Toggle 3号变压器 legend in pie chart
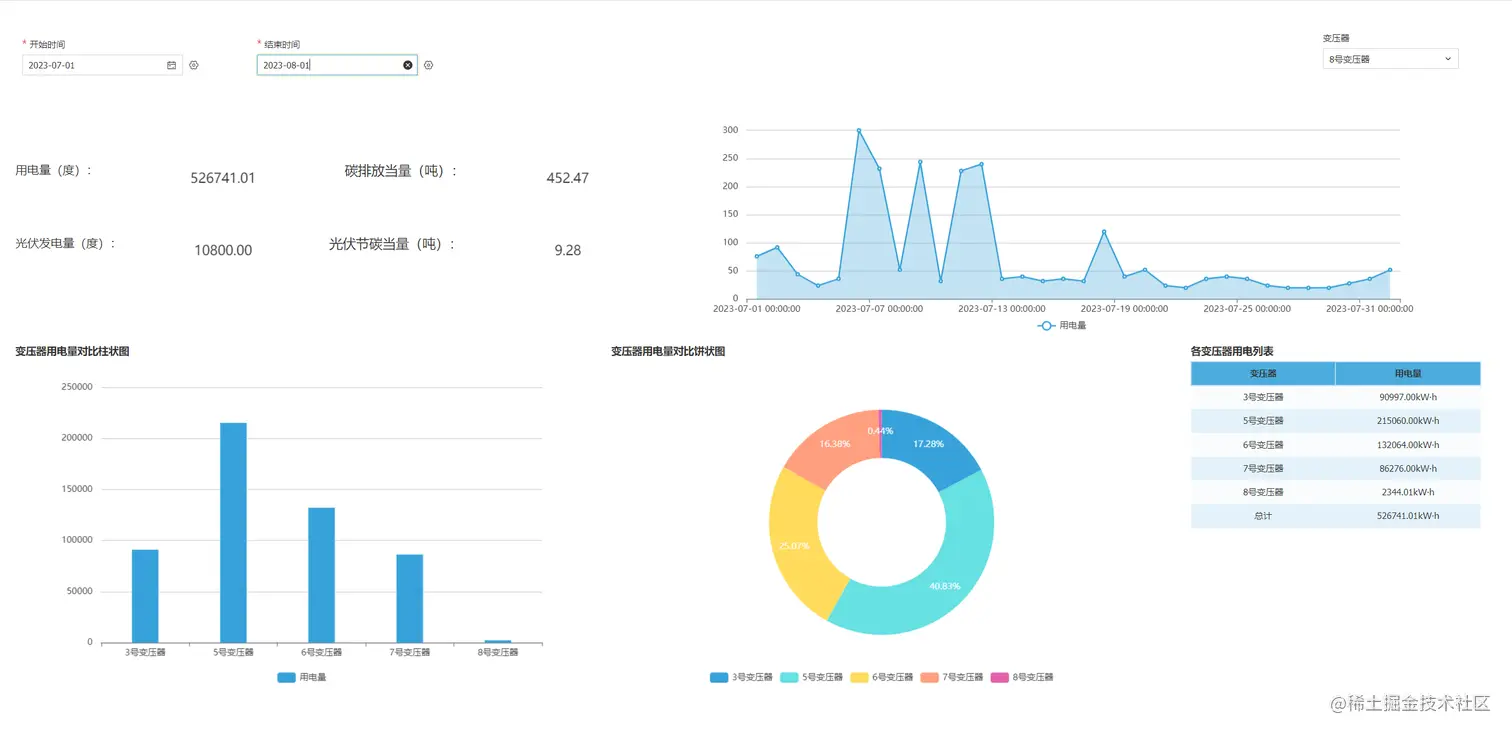 741,677
